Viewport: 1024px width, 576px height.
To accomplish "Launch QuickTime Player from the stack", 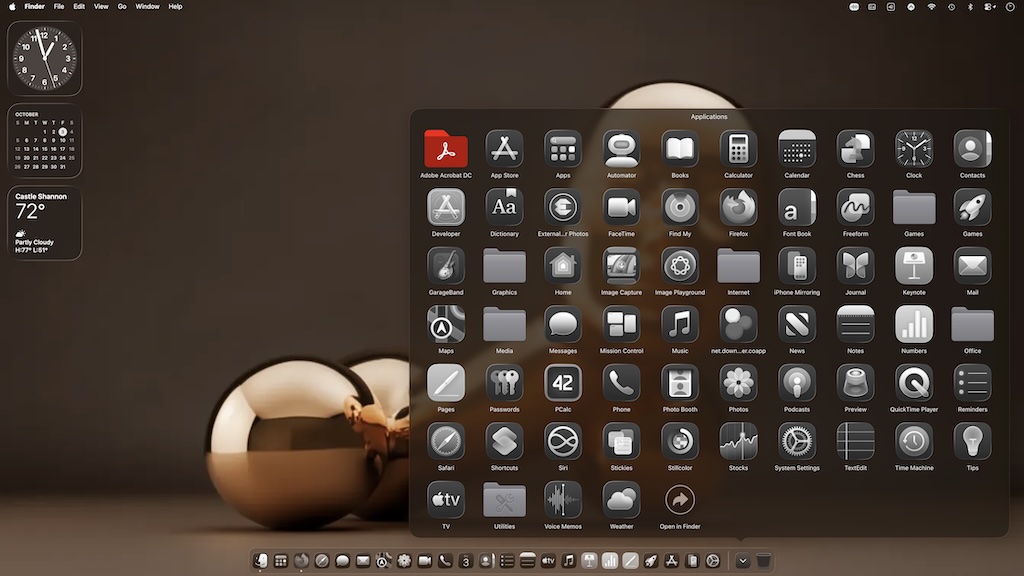I will (914, 383).
